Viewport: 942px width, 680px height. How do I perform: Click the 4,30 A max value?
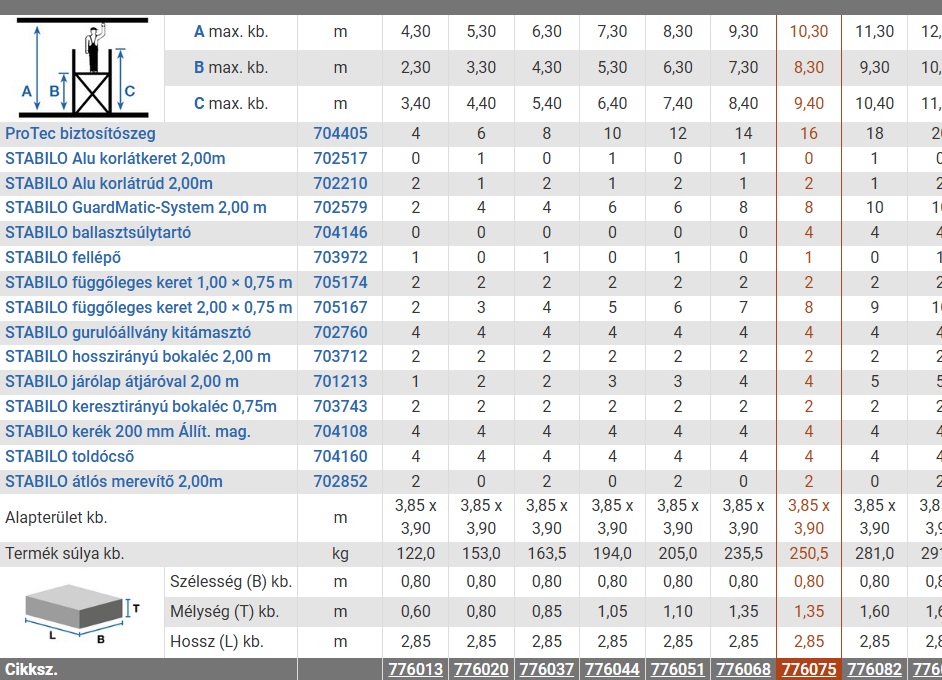click(416, 31)
